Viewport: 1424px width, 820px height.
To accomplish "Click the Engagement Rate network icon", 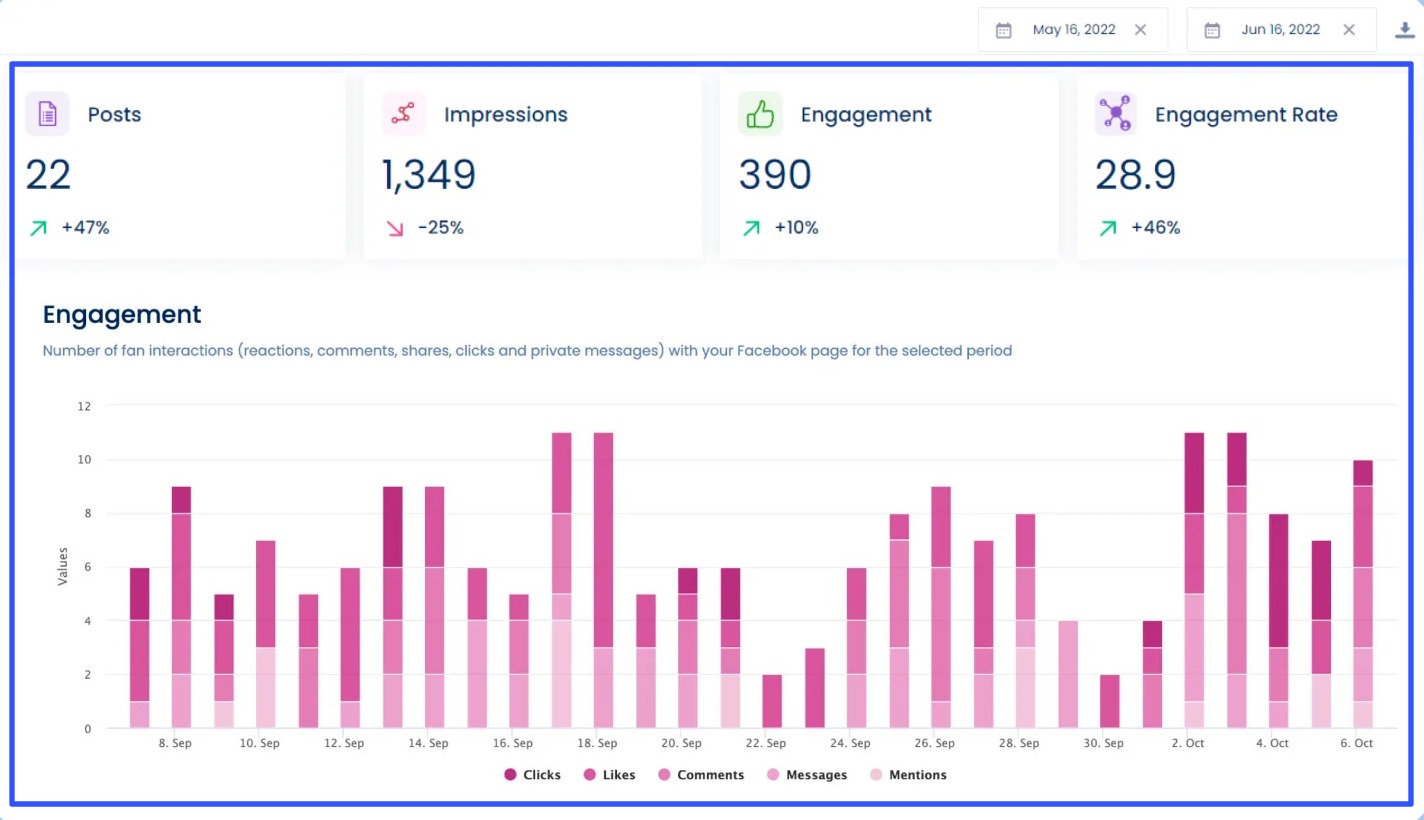I will tap(1116, 114).
